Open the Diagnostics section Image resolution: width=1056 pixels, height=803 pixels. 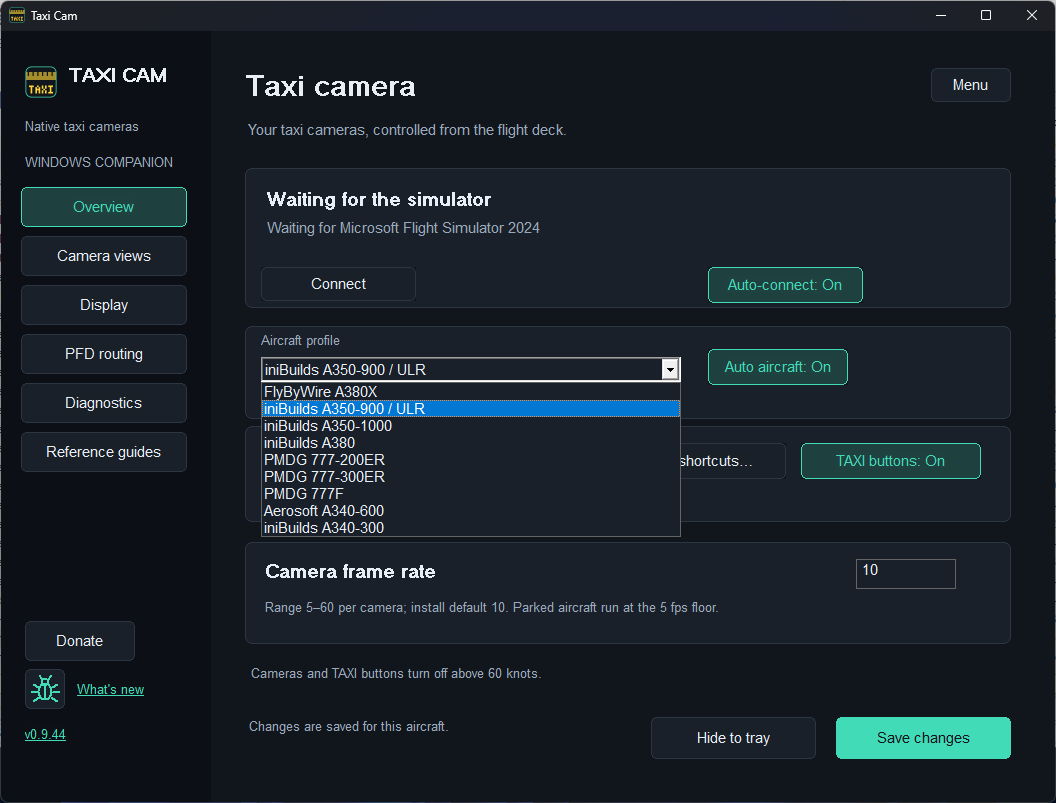coord(104,403)
